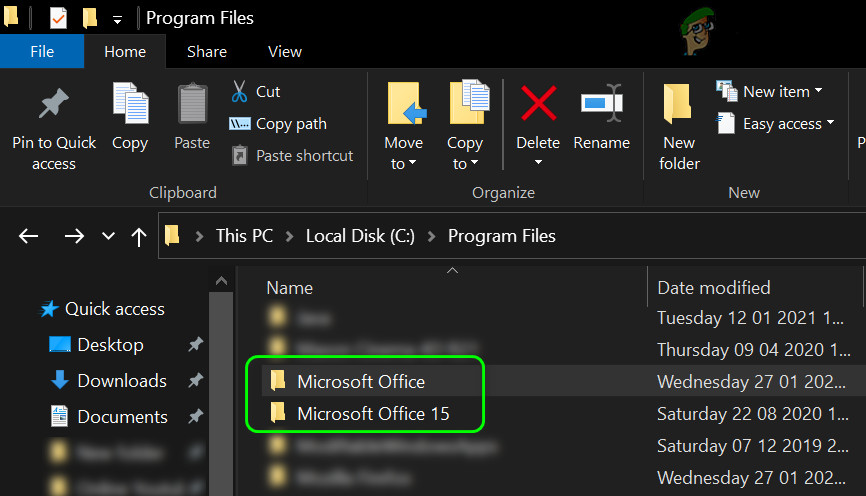Click the red Delete icon
Image resolution: width=866 pixels, height=496 pixels.
[x=538, y=104]
